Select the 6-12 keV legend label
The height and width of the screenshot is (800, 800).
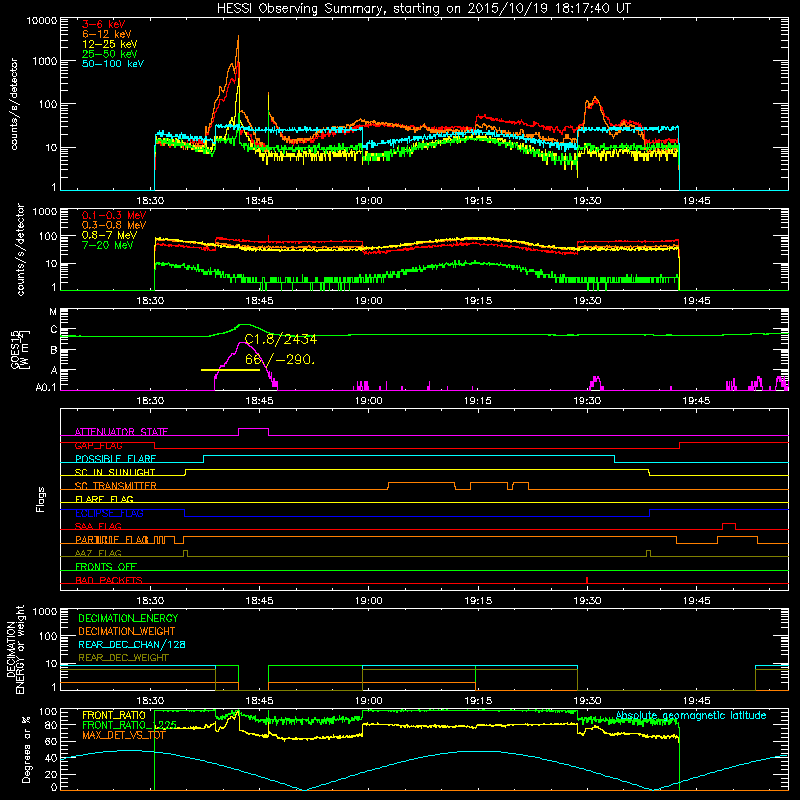(x=106, y=34)
